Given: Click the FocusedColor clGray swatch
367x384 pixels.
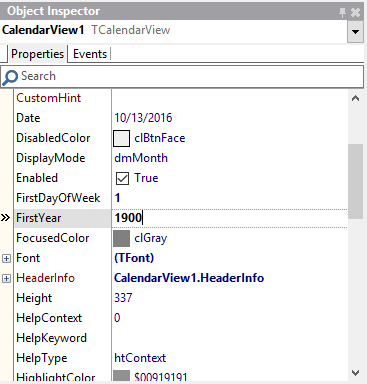Looking at the screenshot, I should 122,238.
